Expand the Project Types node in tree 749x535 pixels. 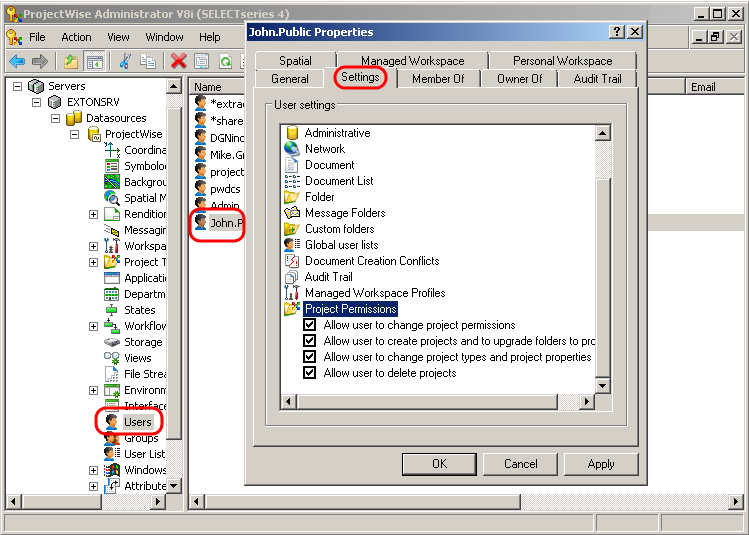point(94,262)
